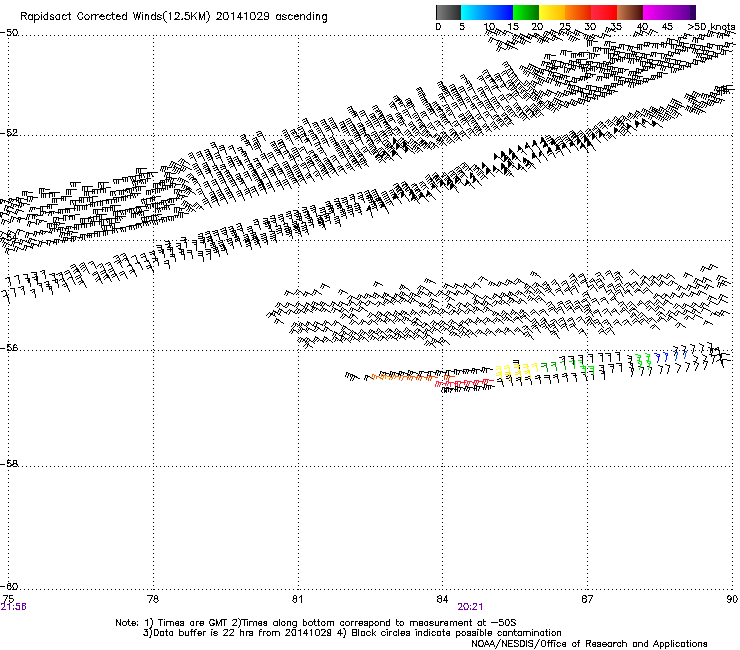
Task: Click the '-60' latitude axis label
Action: coord(9,587)
